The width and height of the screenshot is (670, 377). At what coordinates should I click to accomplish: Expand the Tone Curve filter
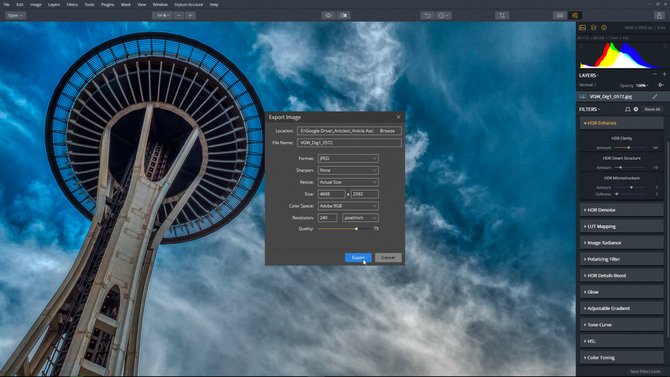click(x=621, y=325)
